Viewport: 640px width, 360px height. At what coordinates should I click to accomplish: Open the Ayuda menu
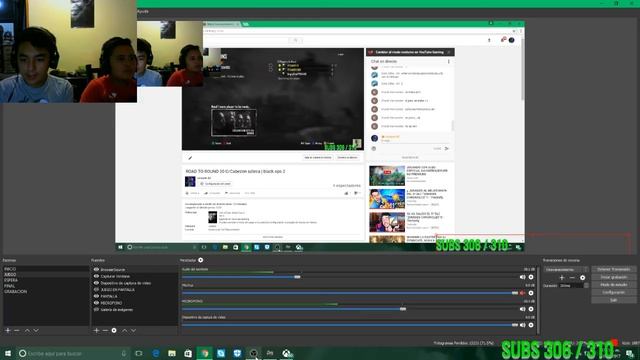tap(143, 12)
